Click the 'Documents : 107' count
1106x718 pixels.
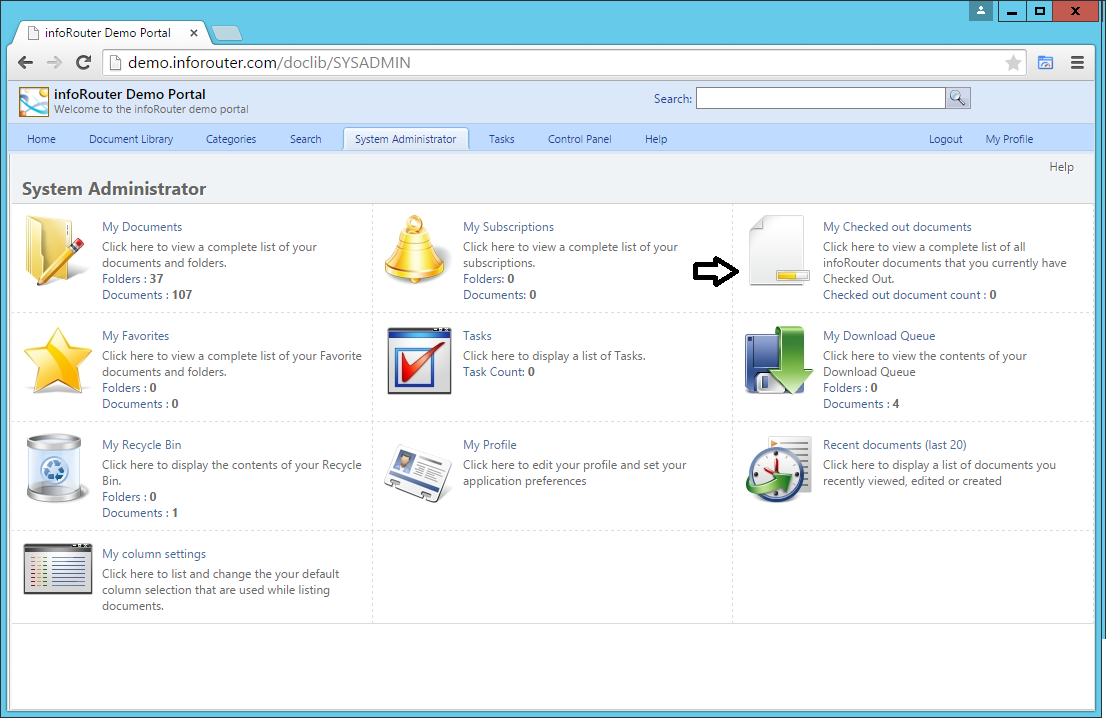[x=147, y=295]
